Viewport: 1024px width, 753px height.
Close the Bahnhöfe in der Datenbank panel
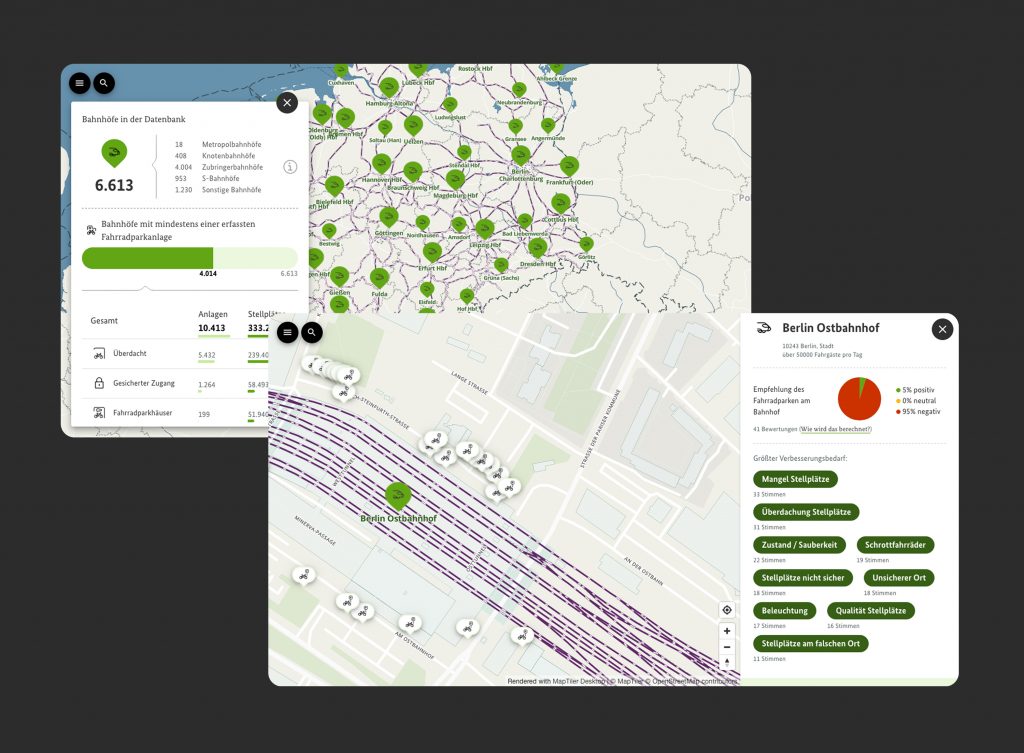click(287, 102)
